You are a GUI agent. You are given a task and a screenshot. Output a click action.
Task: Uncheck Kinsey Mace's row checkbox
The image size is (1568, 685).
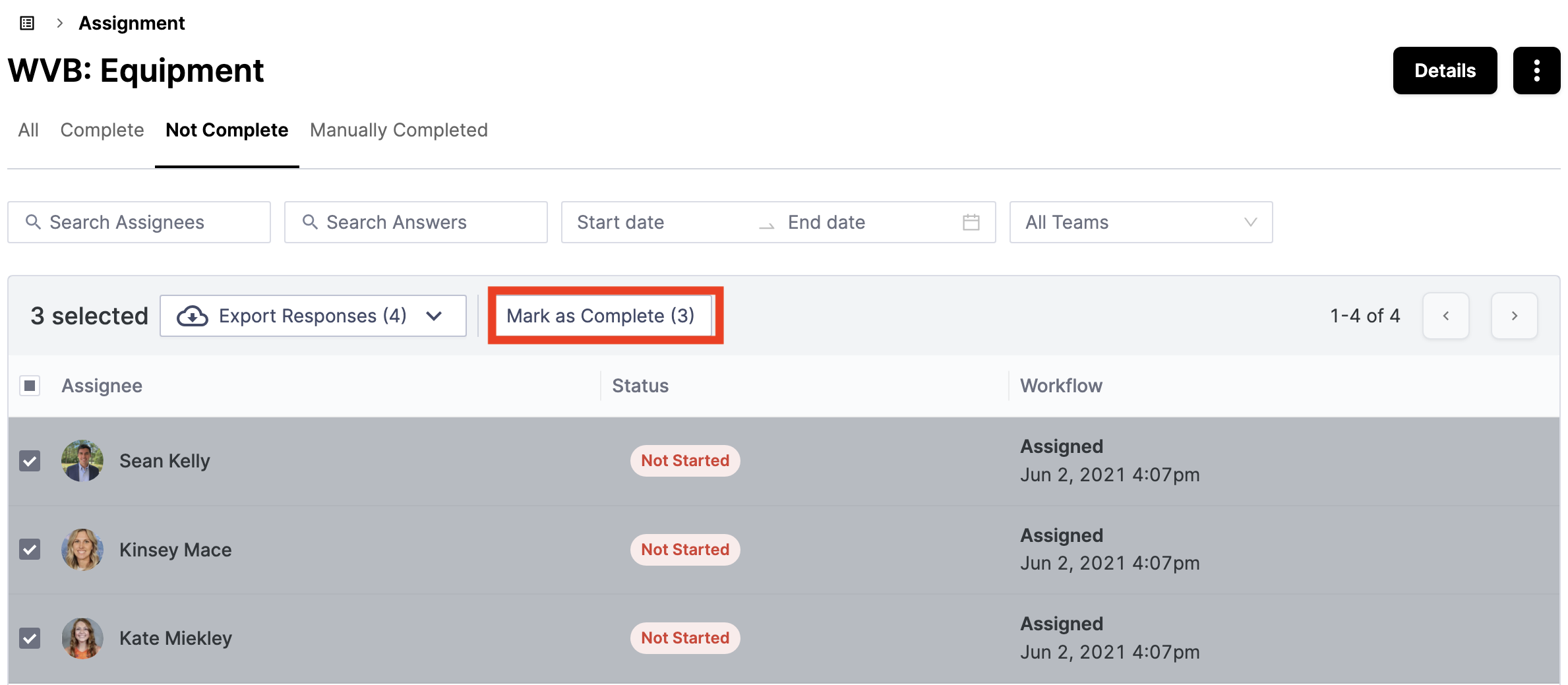tap(30, 549)
